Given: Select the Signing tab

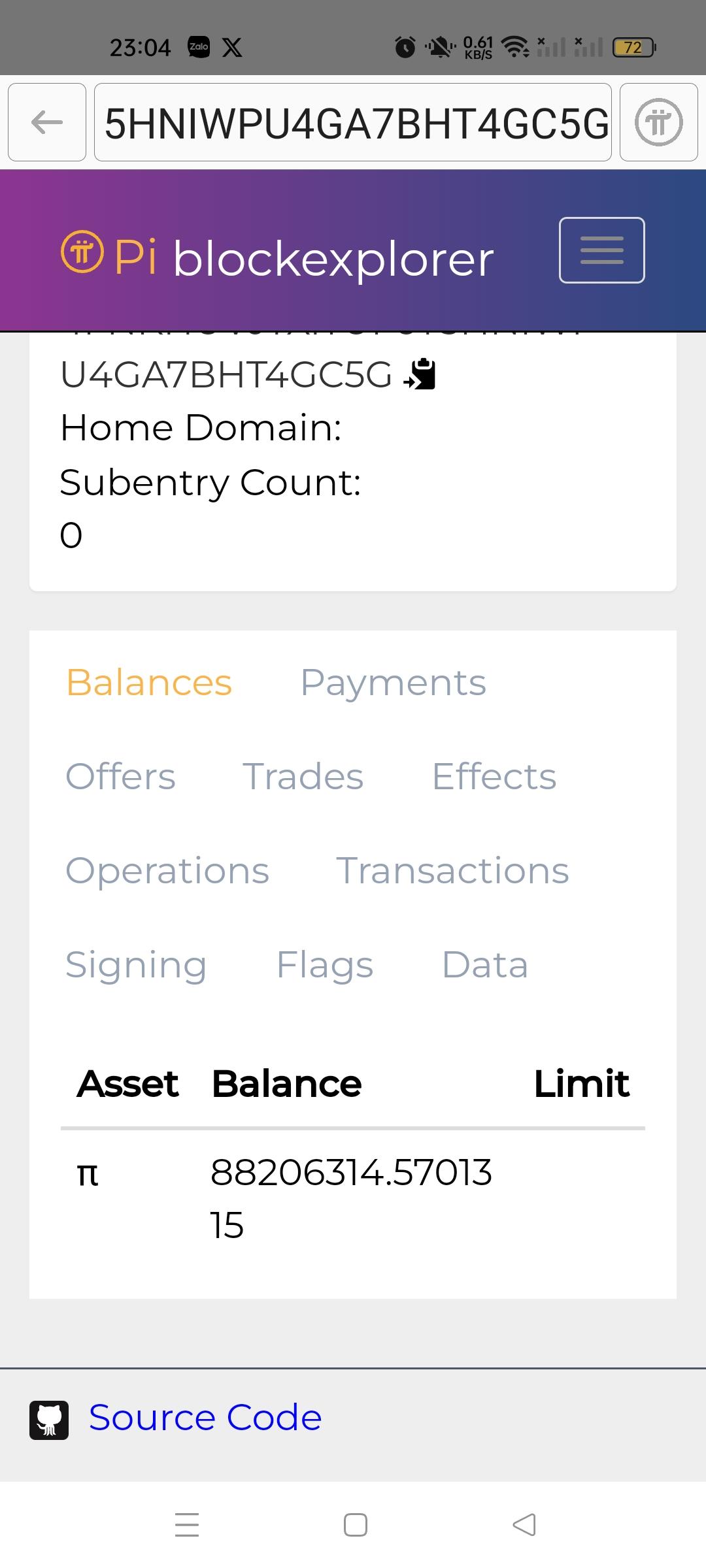Looking at the screenshot, I should pos(136,965).
